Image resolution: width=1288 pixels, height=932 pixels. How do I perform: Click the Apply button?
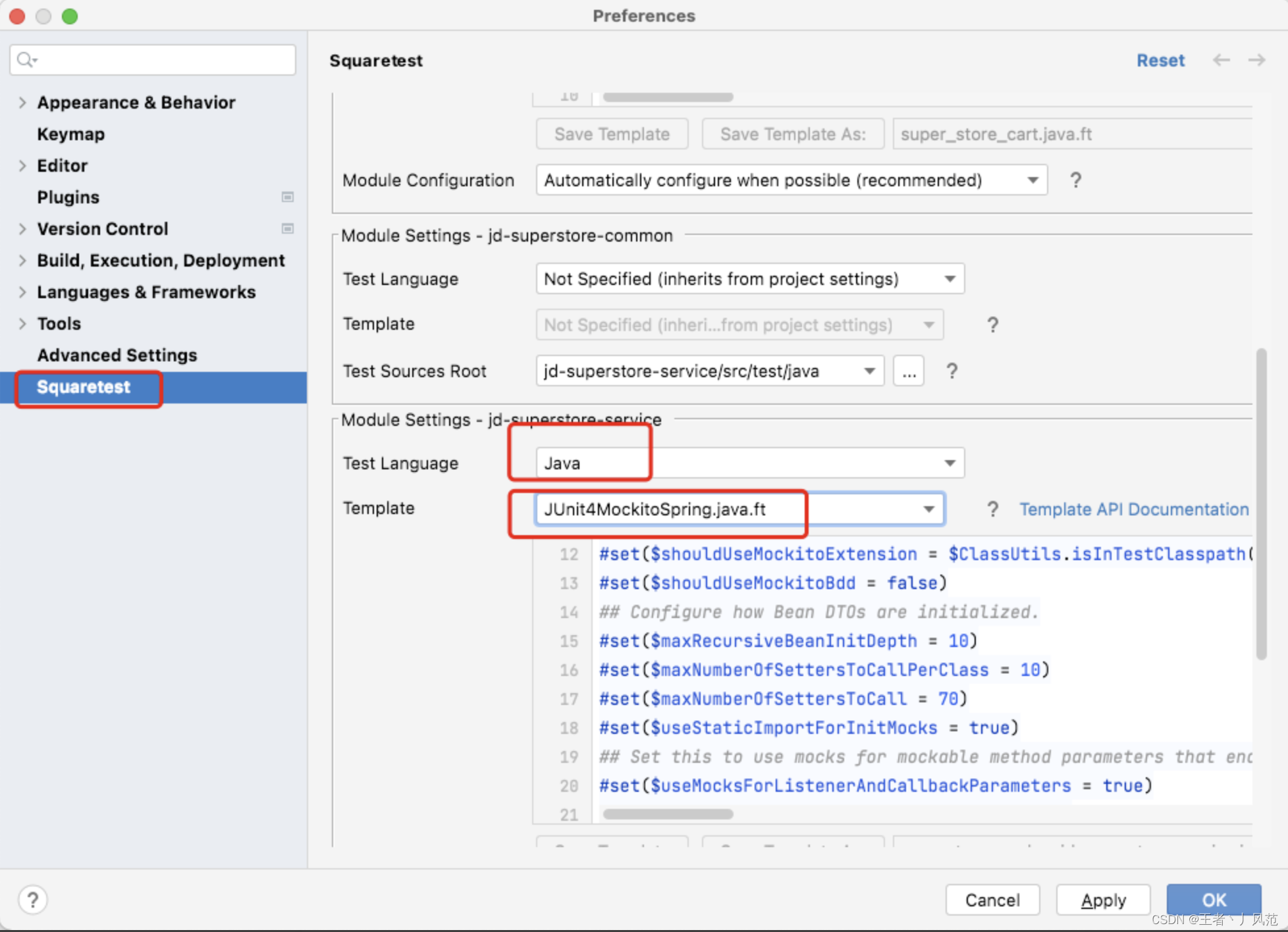coord(1104,900)
